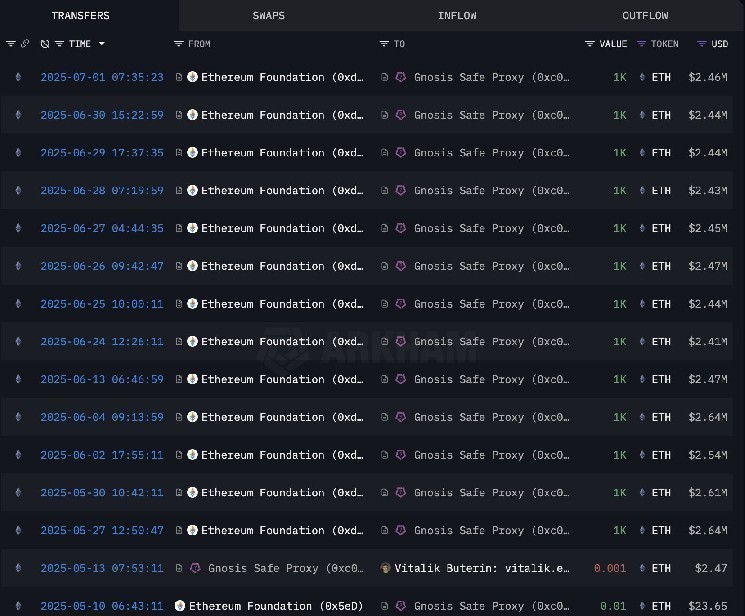Expand the TIME sort dropdown arrow
Image resolution: width=745 pixels, height=616 pixels.
[101, 44]
